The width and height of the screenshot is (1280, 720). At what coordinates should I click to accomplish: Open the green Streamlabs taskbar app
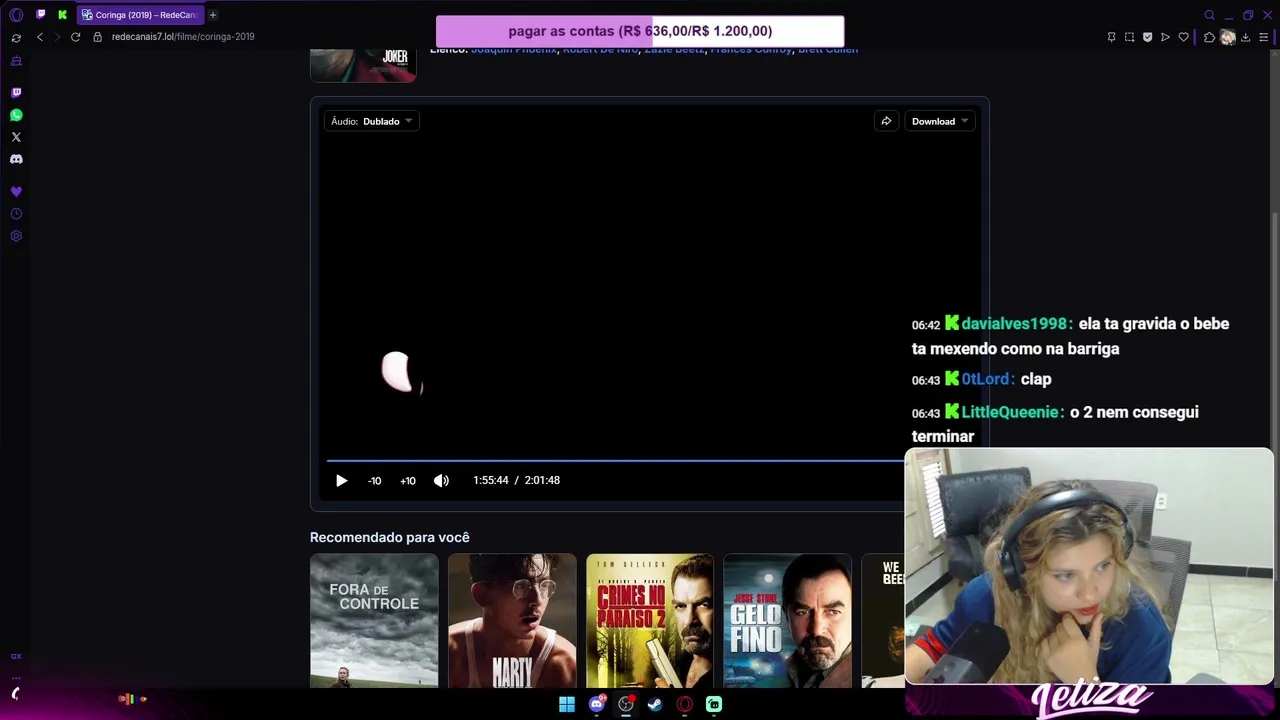[x=714, y=705]
